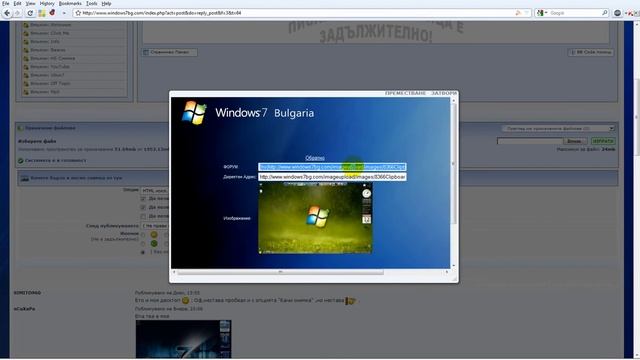Click the sidebar video row ending in Click Me
The image size is (640, 360).
pyautogui.click(x=74, y=33)
